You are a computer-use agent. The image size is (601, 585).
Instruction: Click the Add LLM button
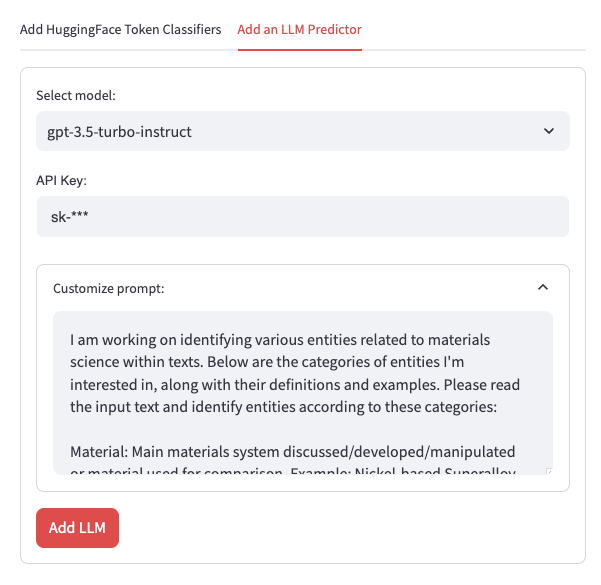[x=77, y=527]
